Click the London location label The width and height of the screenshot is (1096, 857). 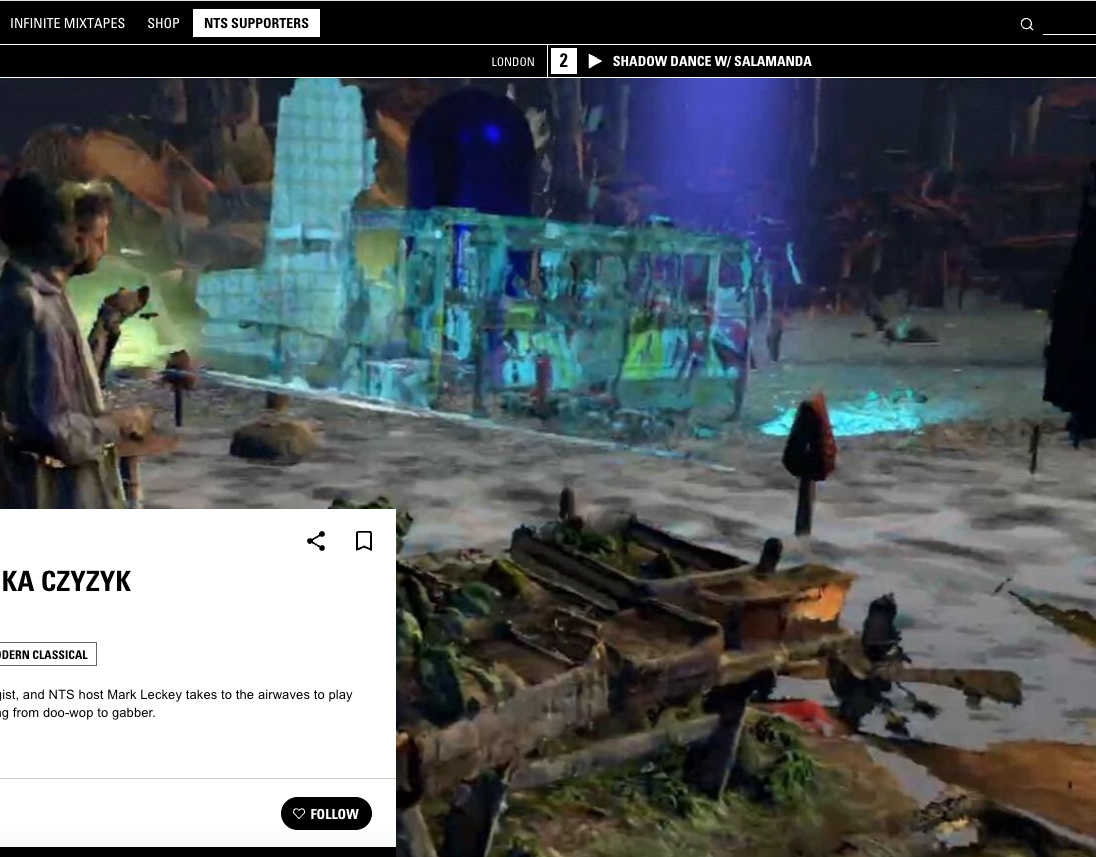click(x=513, y=62)
